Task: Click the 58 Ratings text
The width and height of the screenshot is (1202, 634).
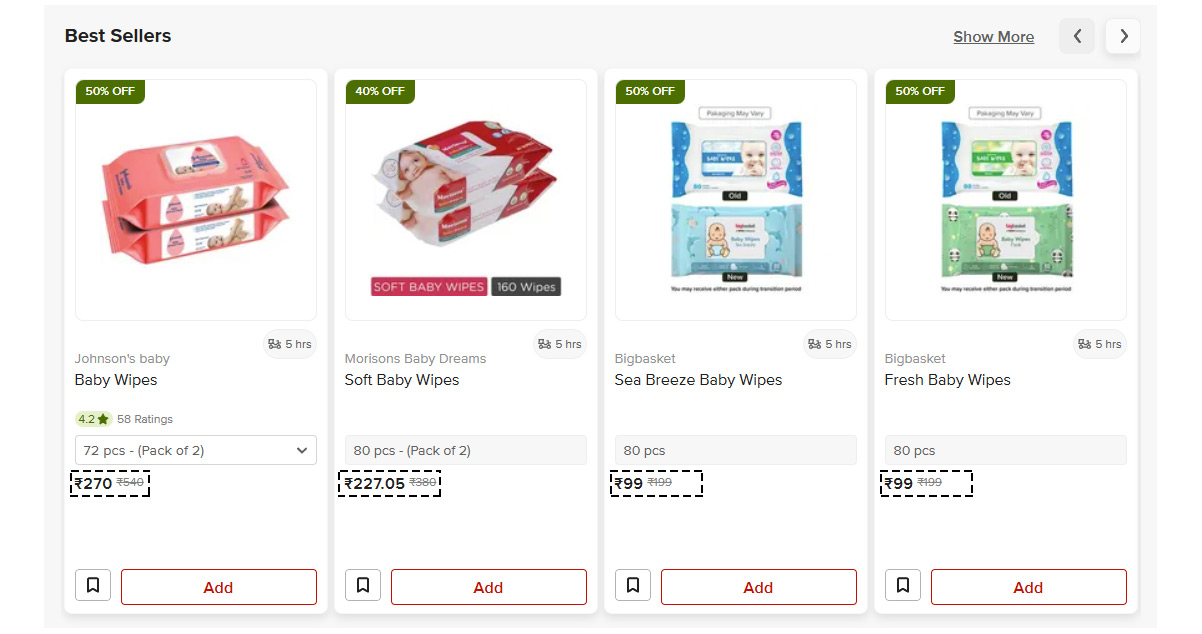Action: [x=145, y=419]
